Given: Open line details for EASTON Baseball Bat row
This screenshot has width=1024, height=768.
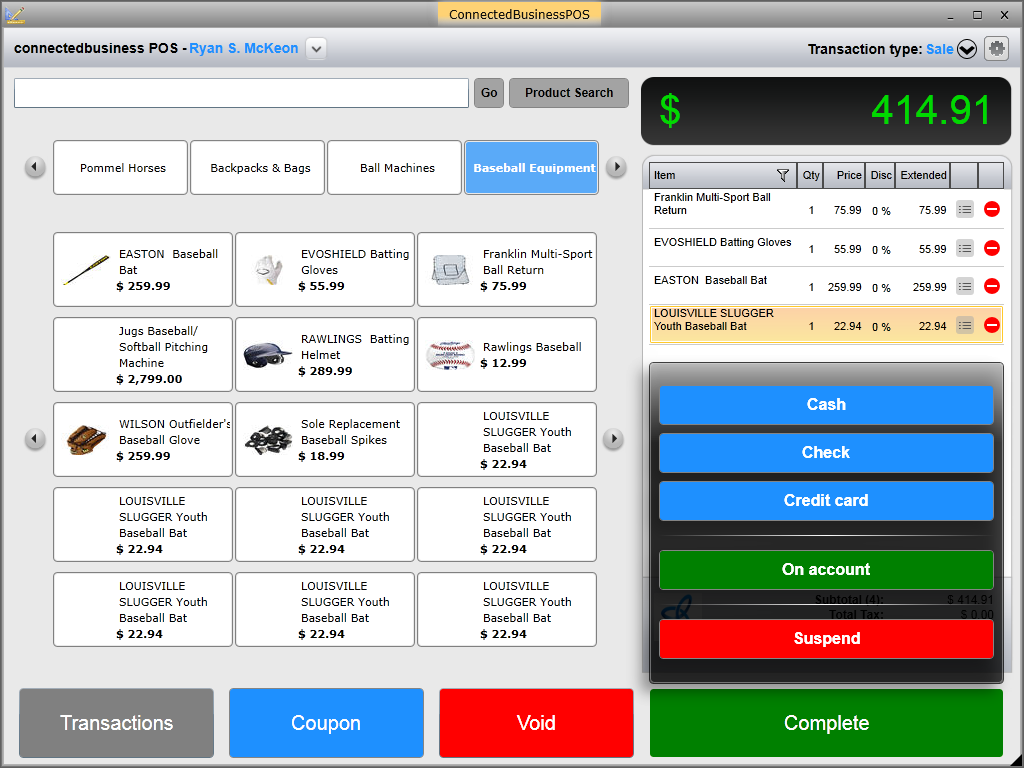Looking at the screenshot, I should pos(965,286).
